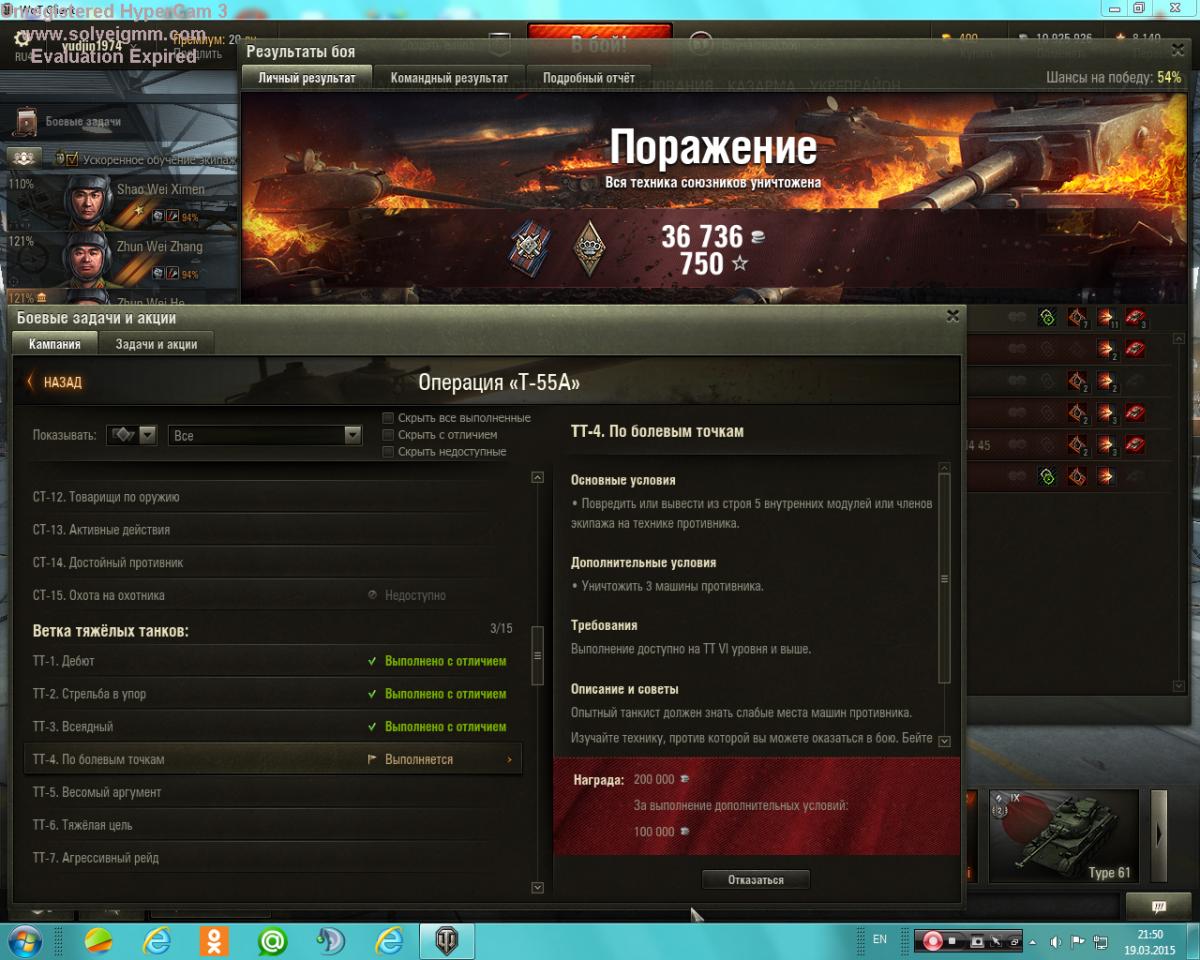Click the tank carousel next arrow
The height and width of the screenshot is (960, 1200).
coord(1158,834)
